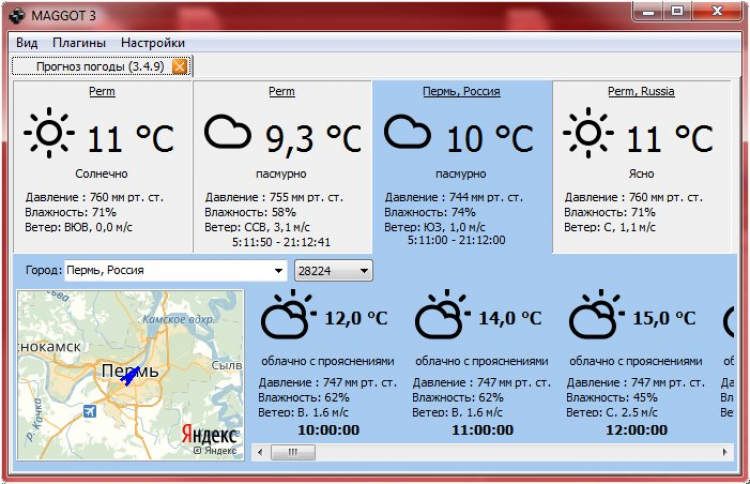The image size is (750, 484).
Task: Click Давление : 744 мм рт. ст.
Action: [x=454, y=197]
